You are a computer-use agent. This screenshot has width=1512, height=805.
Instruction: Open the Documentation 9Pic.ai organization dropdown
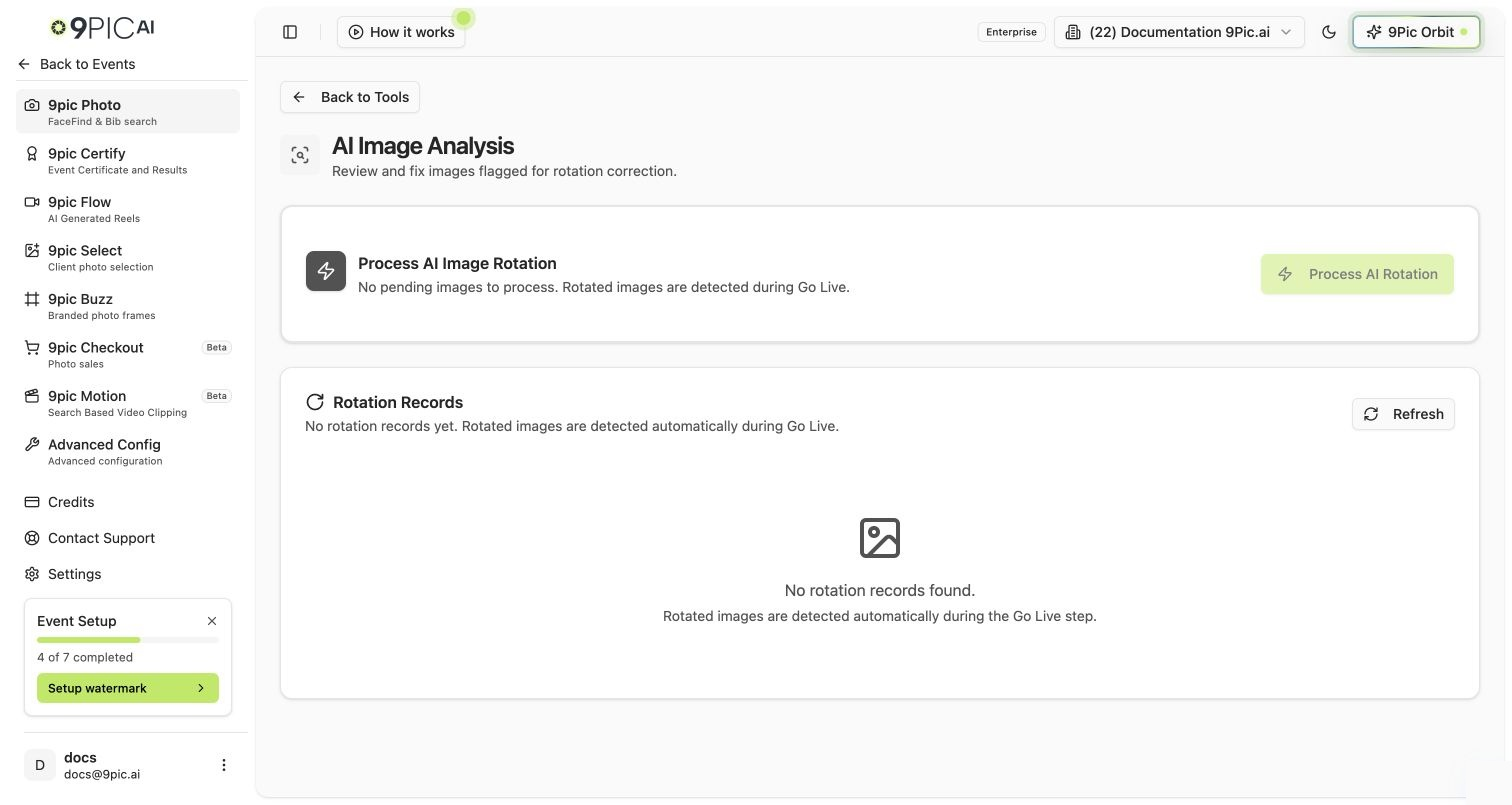coord(1179,32)
